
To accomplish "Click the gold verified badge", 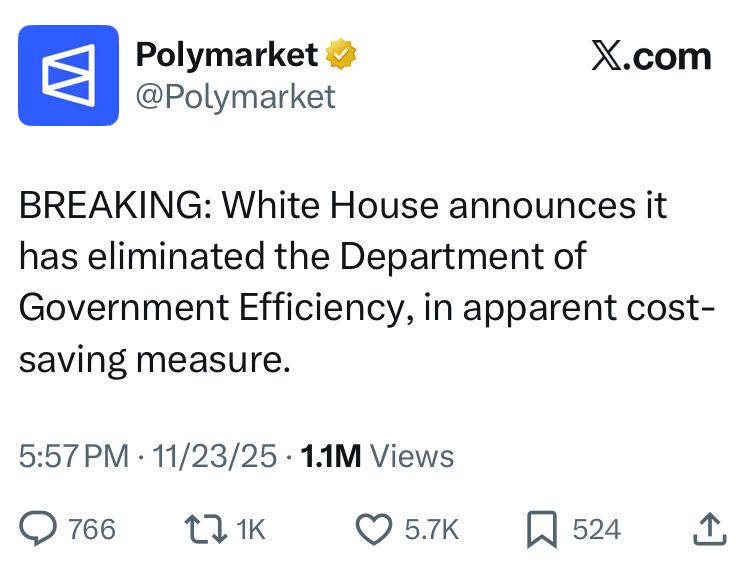I will 343,54.
